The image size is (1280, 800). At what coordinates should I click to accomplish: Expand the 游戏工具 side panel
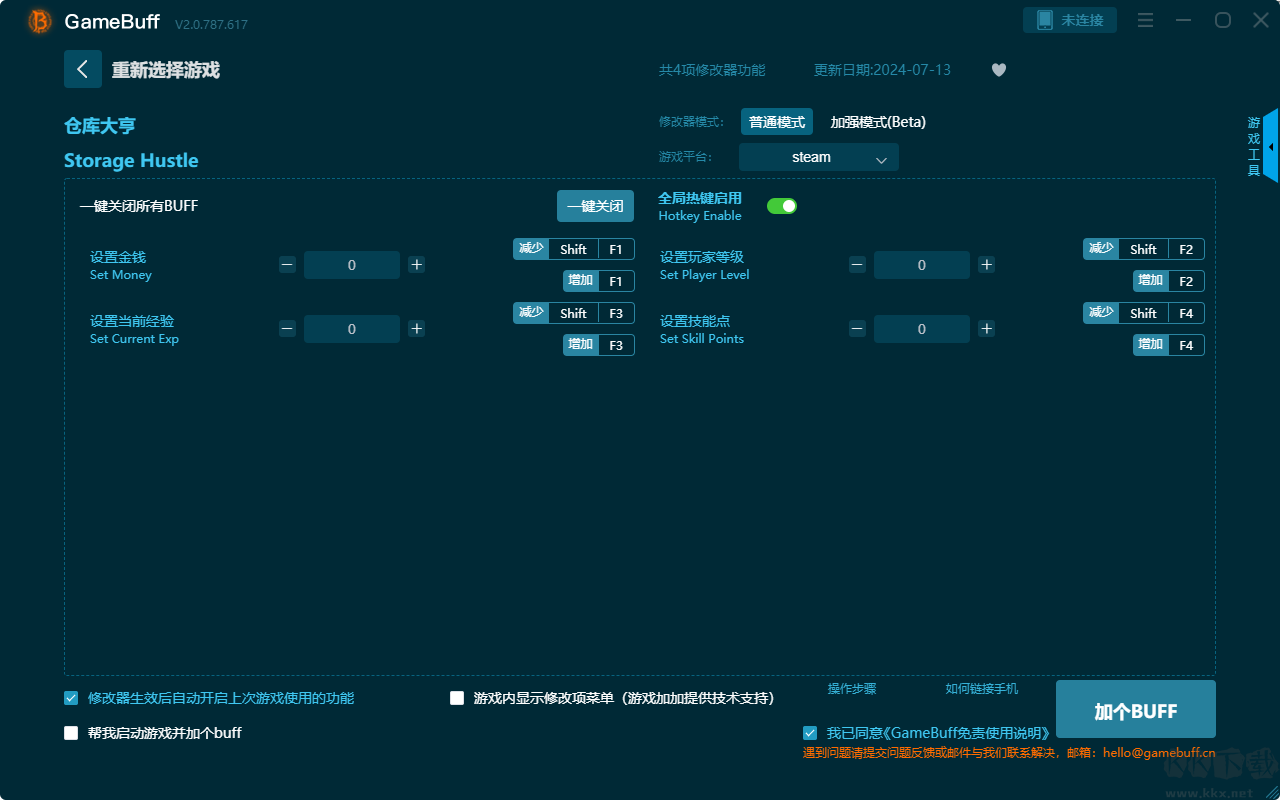click(x=1270, y=146)
